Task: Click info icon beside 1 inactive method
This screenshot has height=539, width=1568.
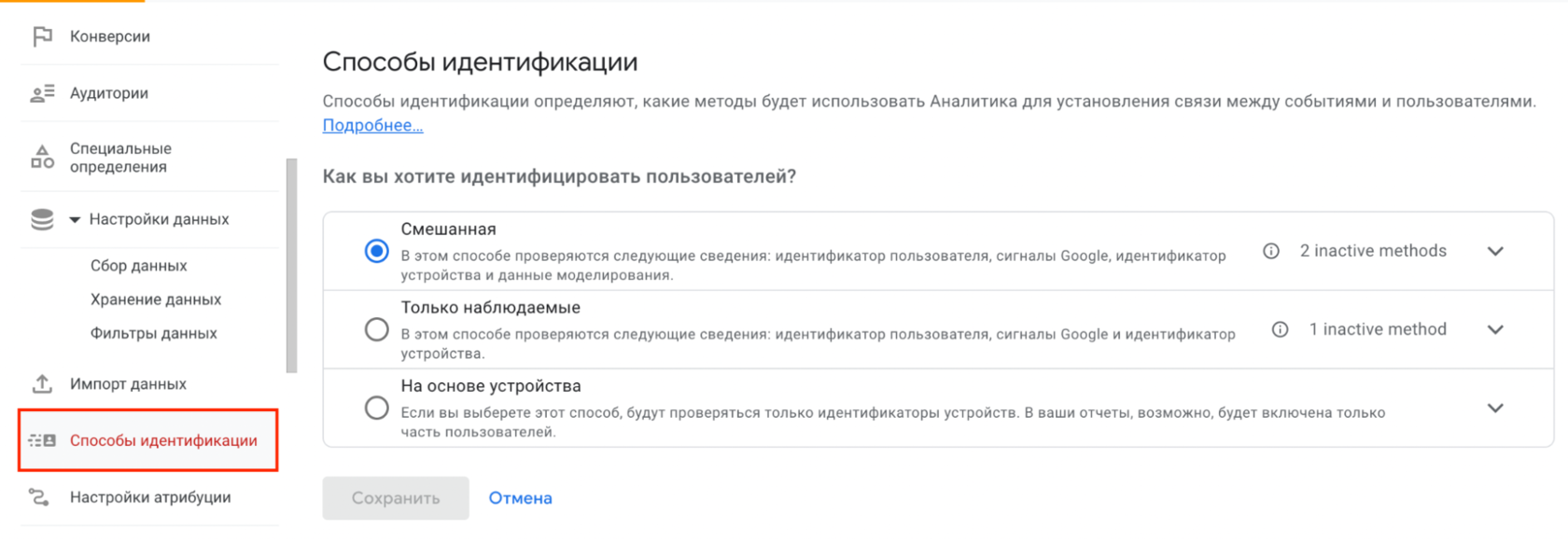Action: click(x=1280, y=329)
